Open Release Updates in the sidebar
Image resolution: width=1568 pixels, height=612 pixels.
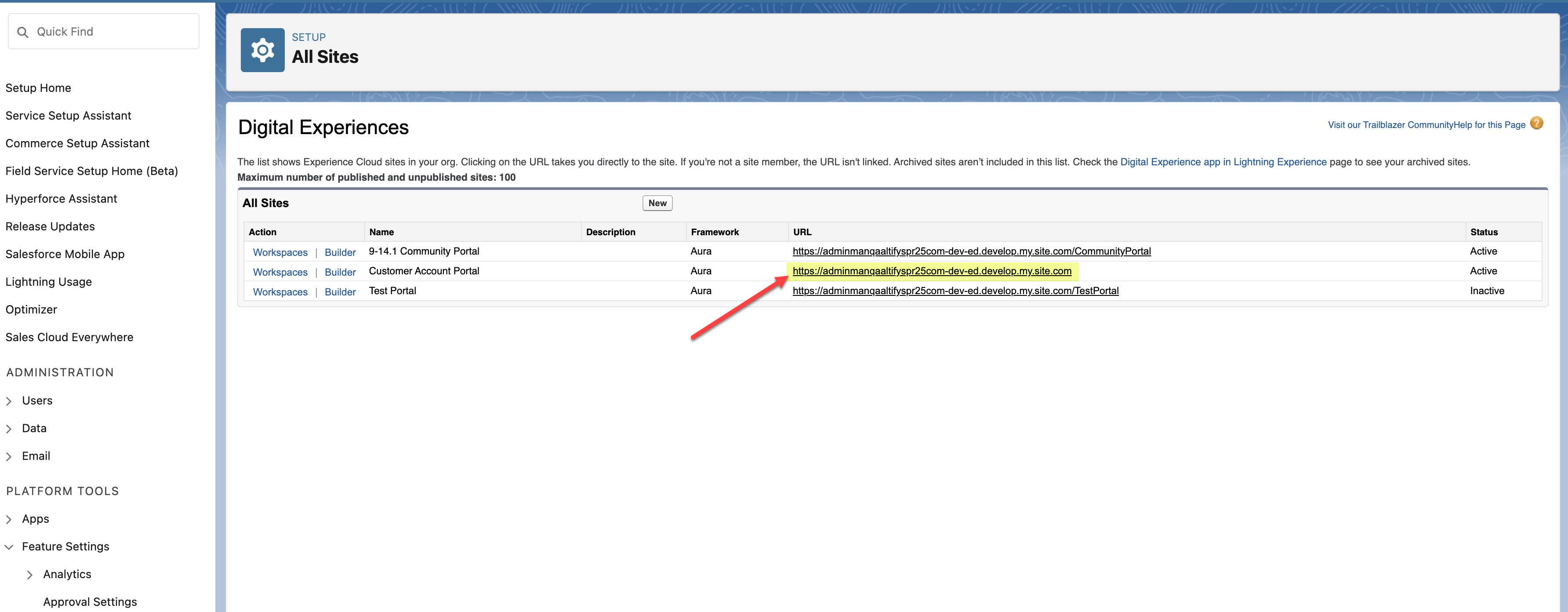[50, 226]
